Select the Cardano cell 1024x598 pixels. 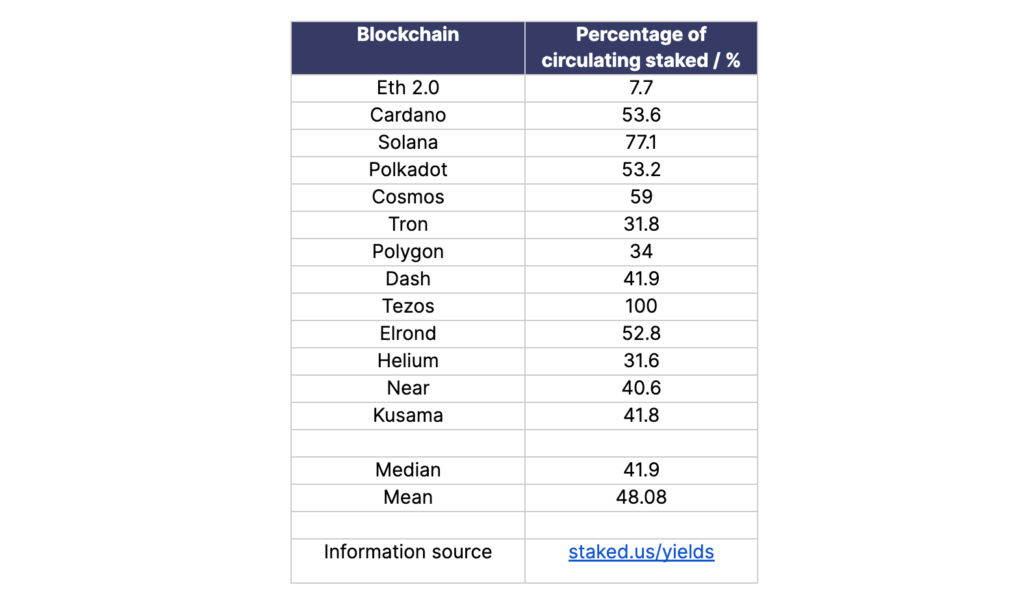pos(408,115)
